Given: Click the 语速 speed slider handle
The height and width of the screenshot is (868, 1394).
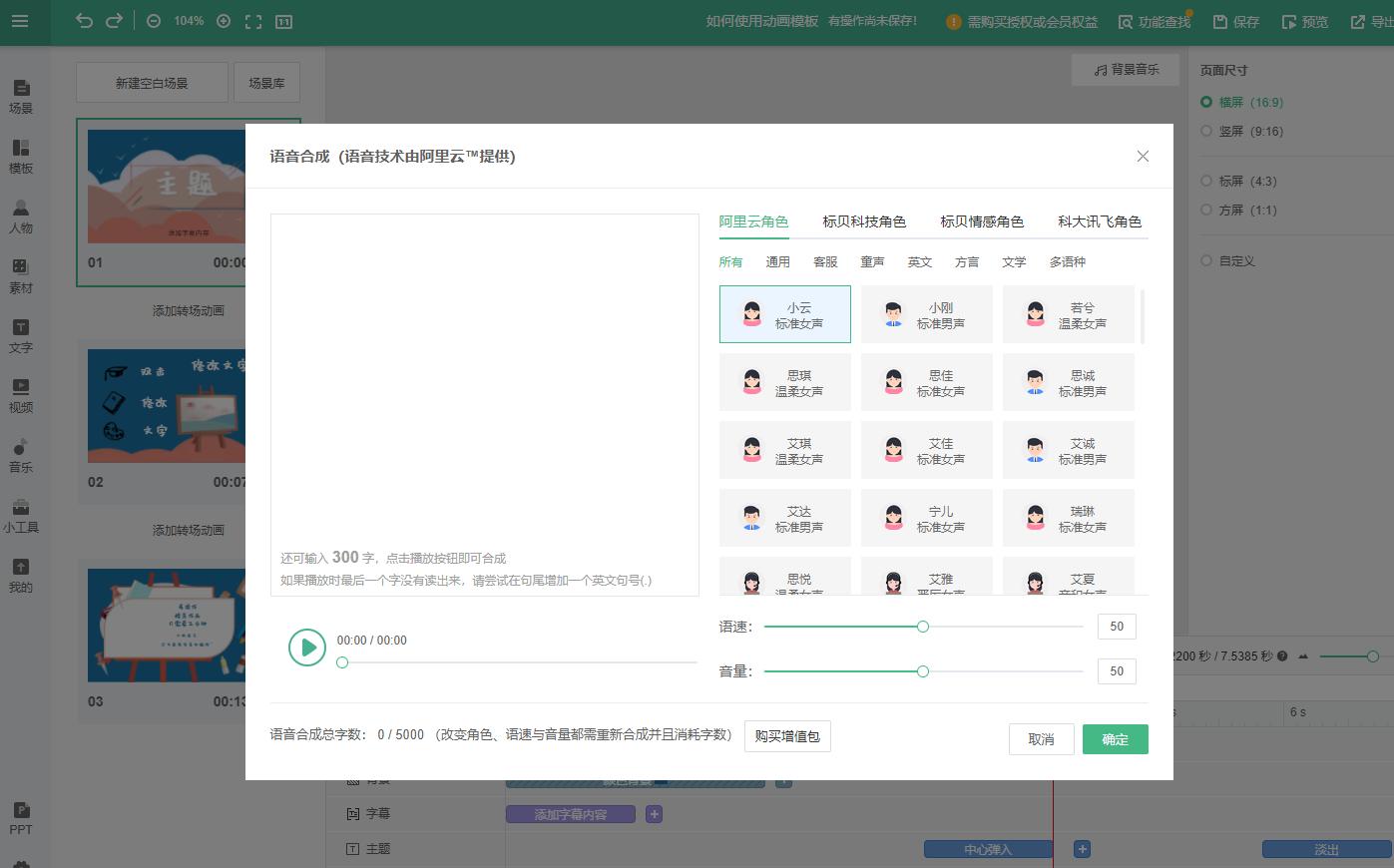Looking at the screenshot, I should click(923, 627).
